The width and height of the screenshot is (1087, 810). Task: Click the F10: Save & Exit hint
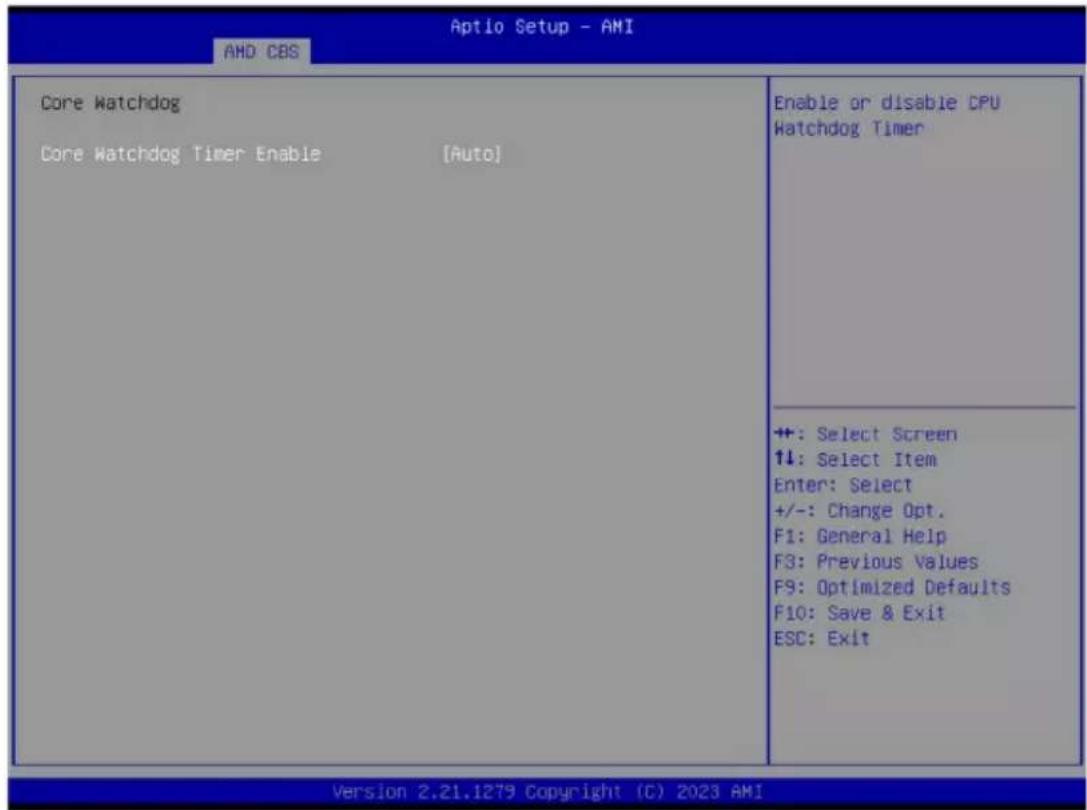pos(860,613)
